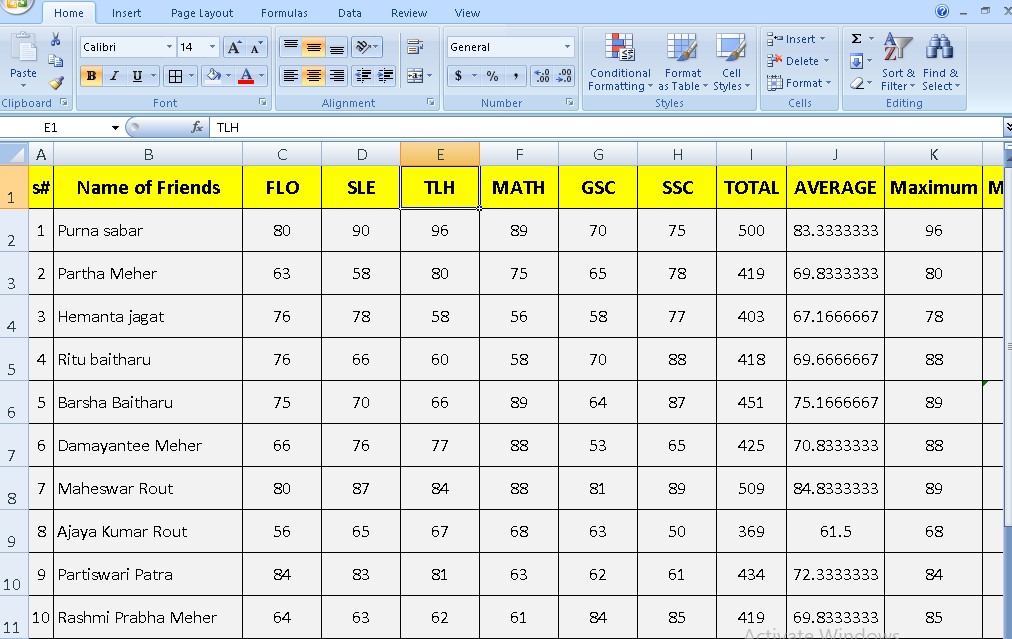
Task: Click the Format Painter brush icon
Action: 56,83
